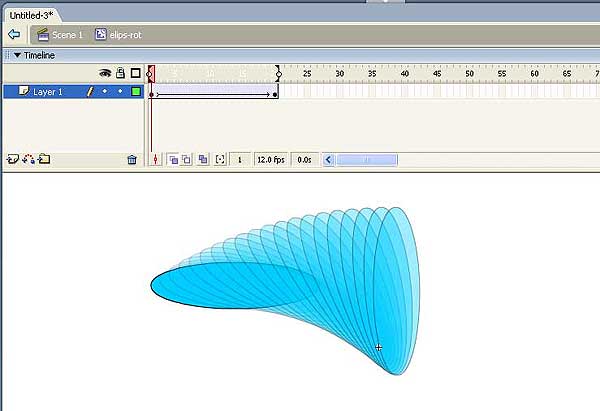Insert a layer folder
This screenshot has width=600, height=411.
44,159
